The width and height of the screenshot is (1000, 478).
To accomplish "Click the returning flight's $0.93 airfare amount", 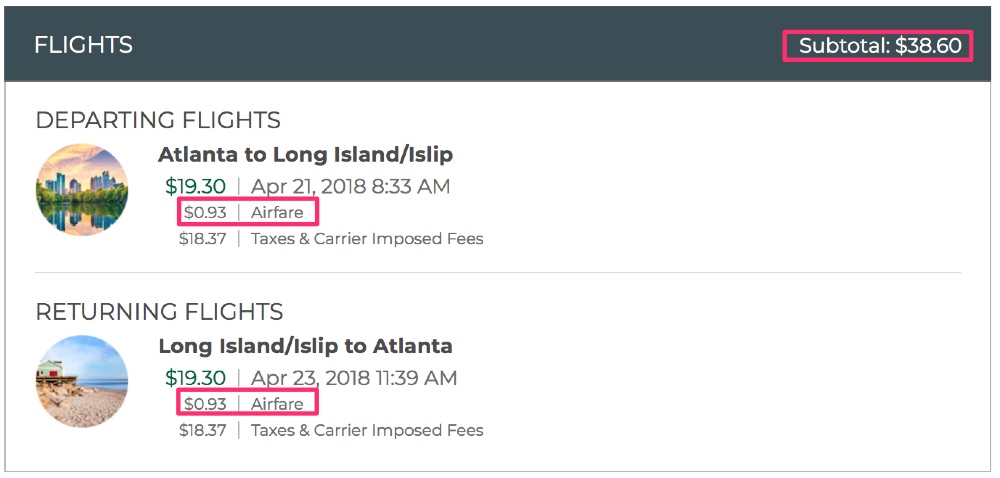I will (204, 404).
